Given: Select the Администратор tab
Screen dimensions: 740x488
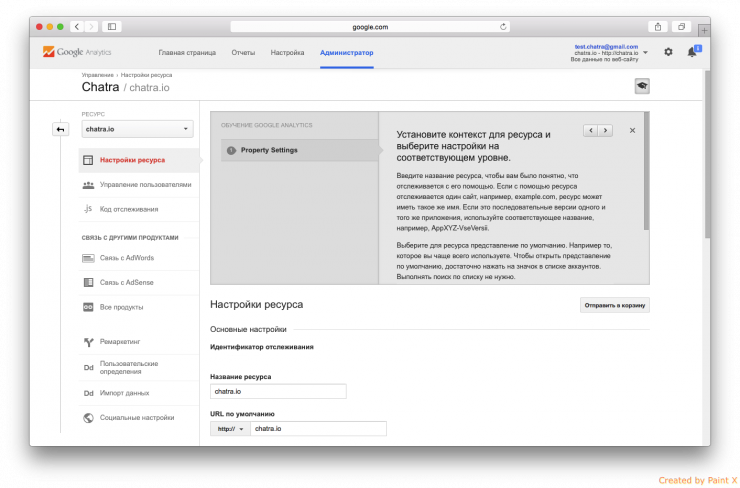Looking at the screenshot, I should [x=347, y=52].
